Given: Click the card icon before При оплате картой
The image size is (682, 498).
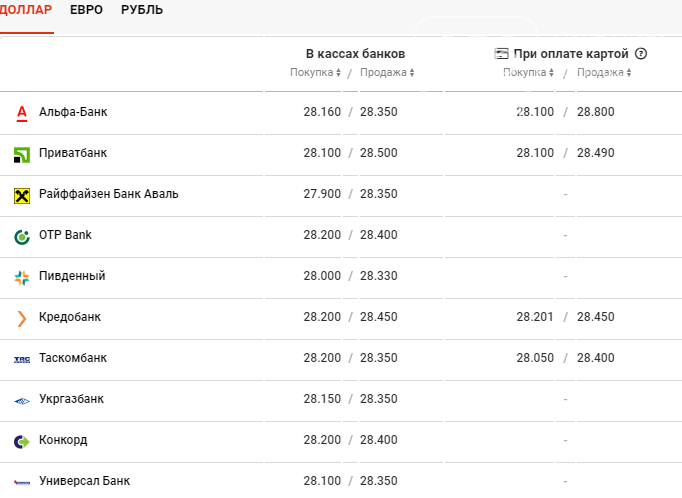Looking at the screenshot, I should (x=501, y=53).
